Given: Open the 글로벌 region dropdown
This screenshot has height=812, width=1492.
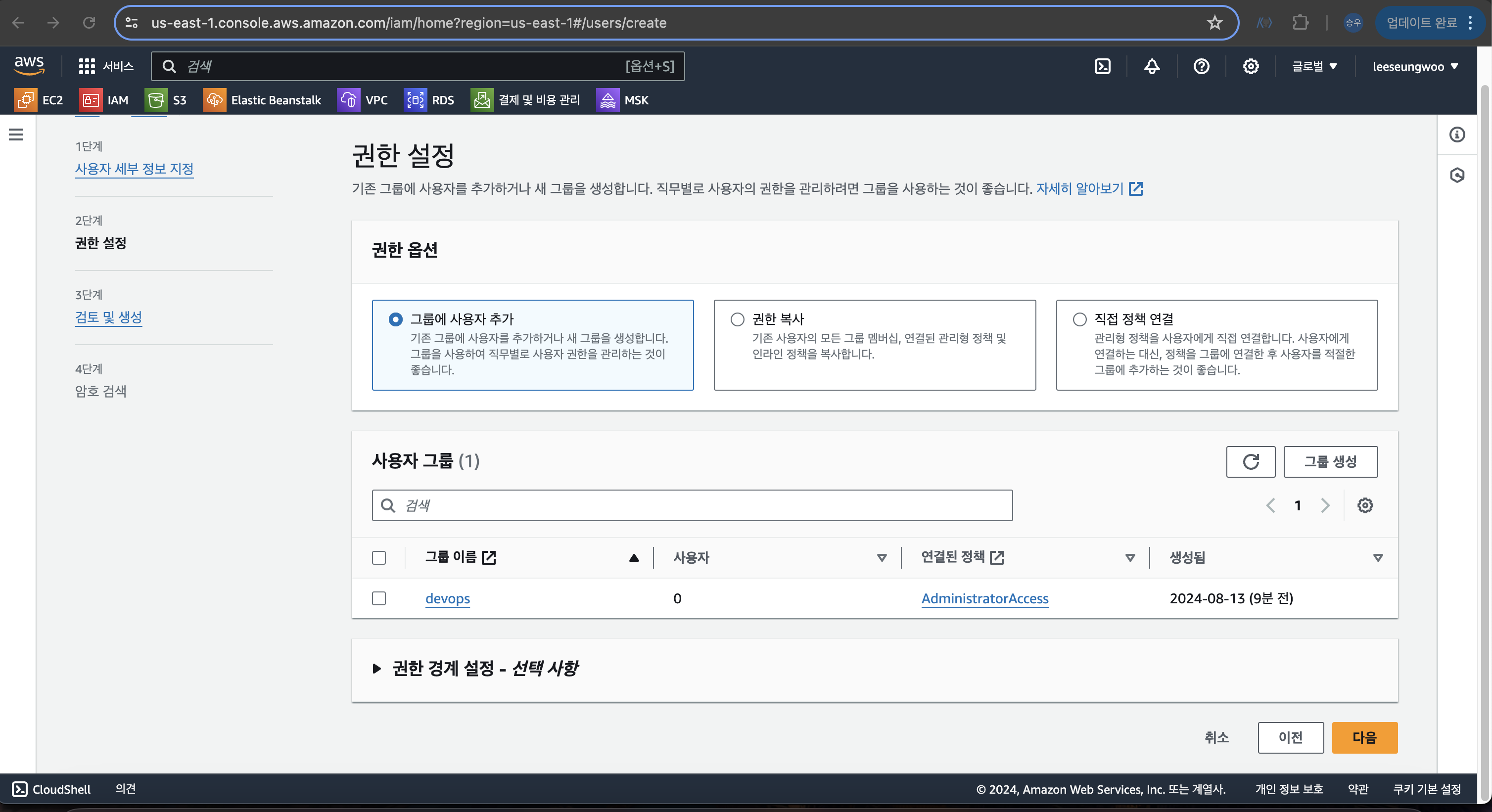Looking at the screenshot, I should [x=1313, y=67].
